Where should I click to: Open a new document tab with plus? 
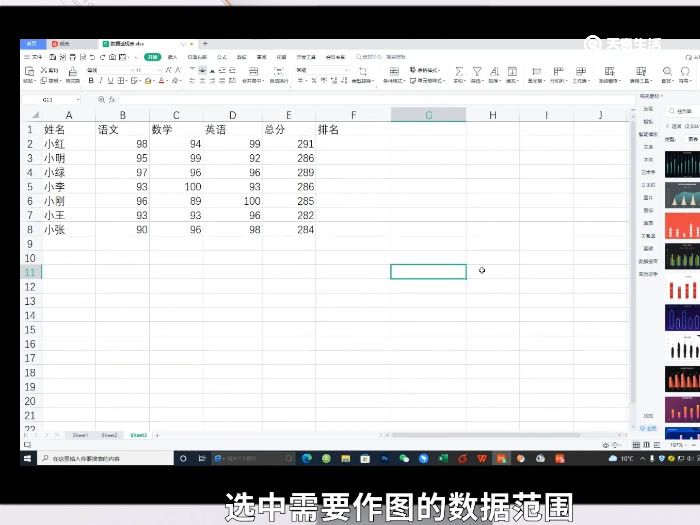pyautogui.click(x=205, y=44)
